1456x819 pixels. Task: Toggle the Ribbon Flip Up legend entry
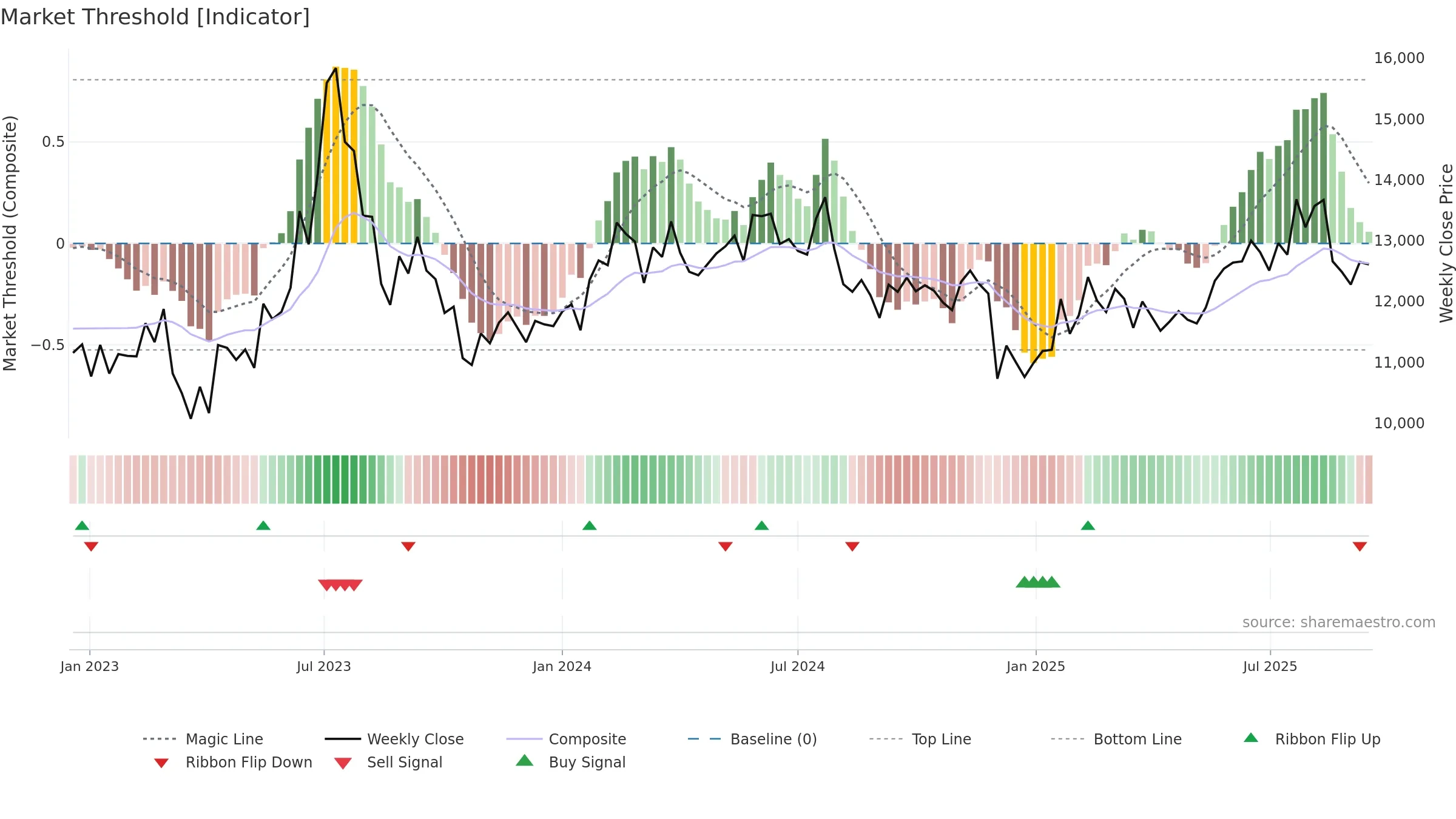1312,739
